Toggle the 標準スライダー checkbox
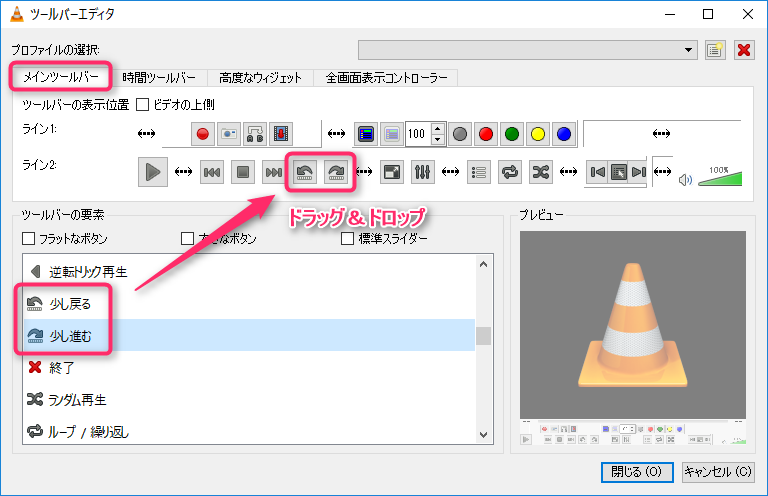768x496 pixels. click(x=348, y=239)
